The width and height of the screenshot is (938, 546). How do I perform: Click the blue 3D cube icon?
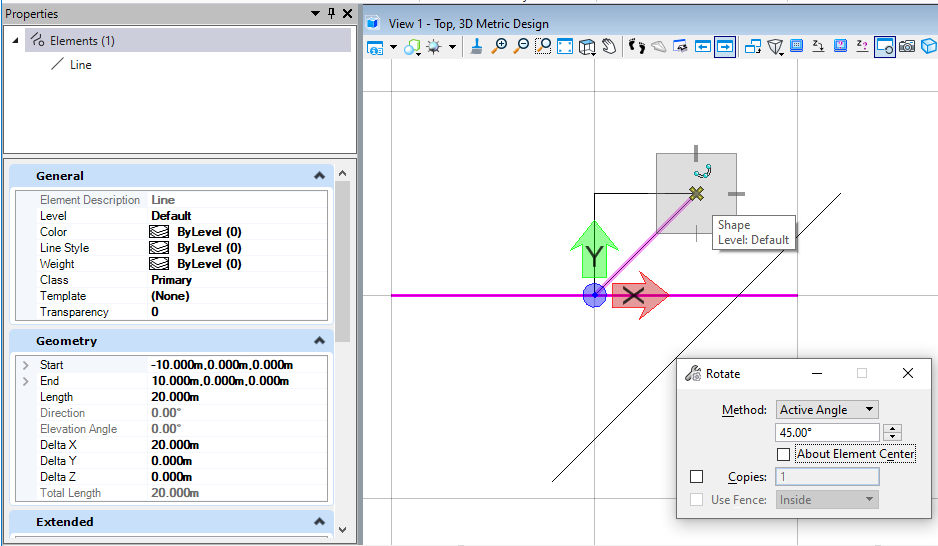(929, 47)
